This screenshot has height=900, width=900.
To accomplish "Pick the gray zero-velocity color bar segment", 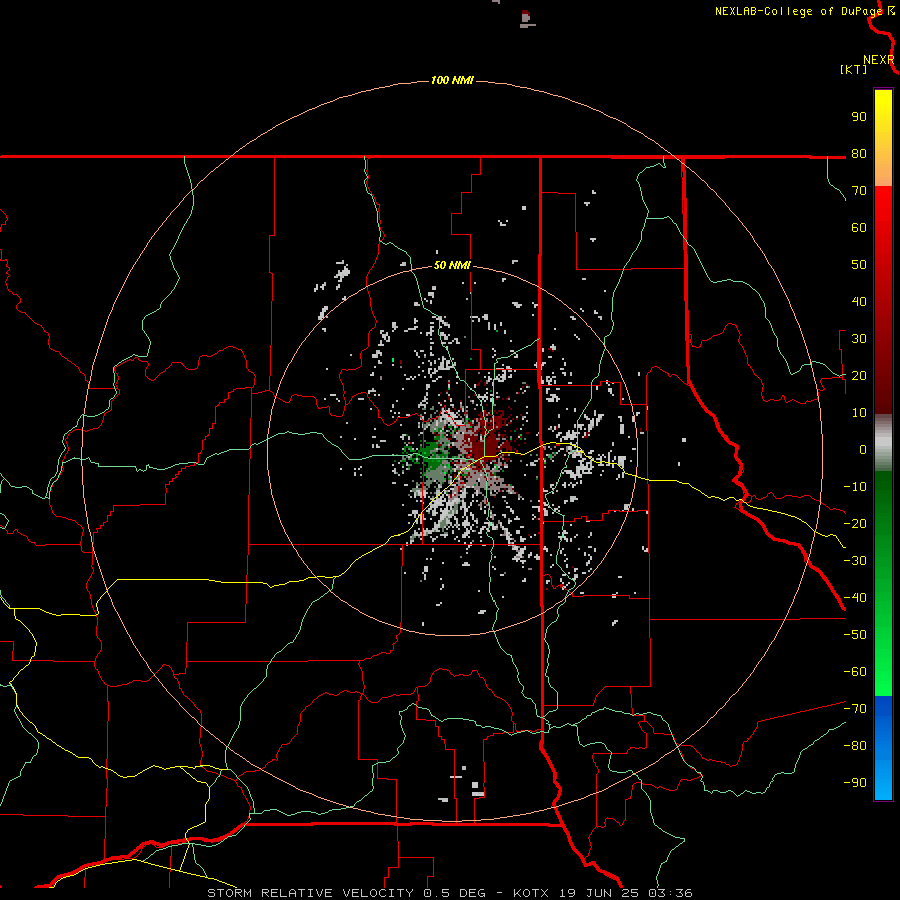I will [883, 443].
